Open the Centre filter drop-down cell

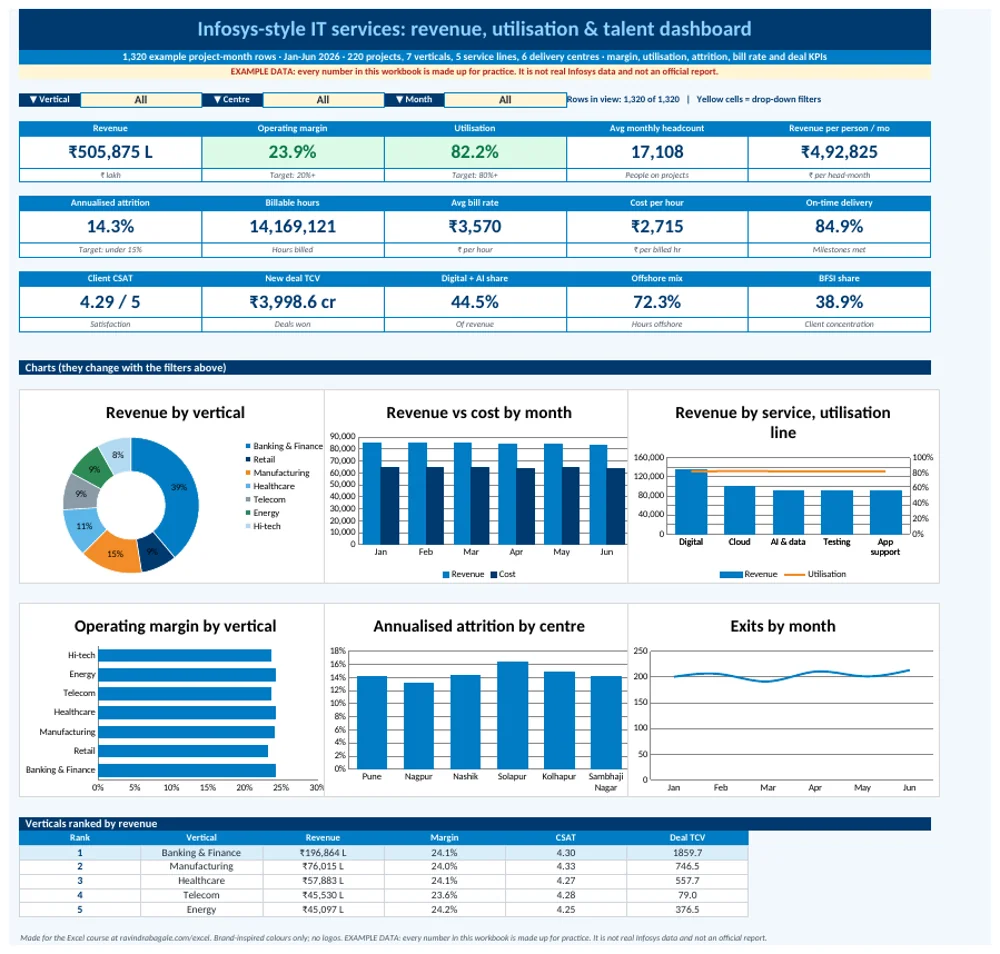[x=323, y=99]
